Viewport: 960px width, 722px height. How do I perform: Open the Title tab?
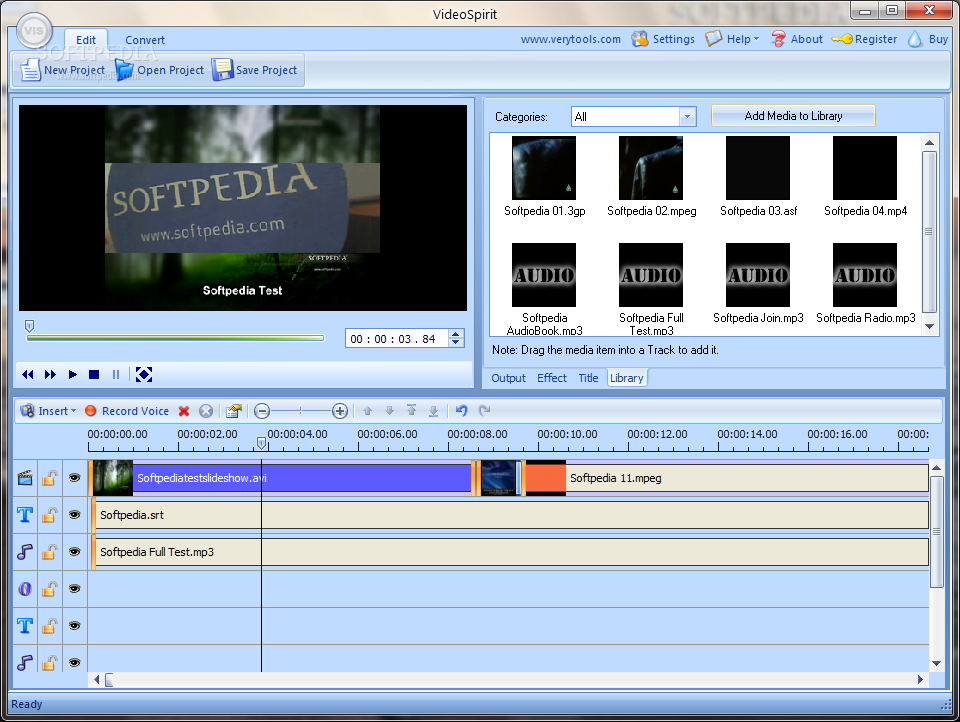(588, 378)
